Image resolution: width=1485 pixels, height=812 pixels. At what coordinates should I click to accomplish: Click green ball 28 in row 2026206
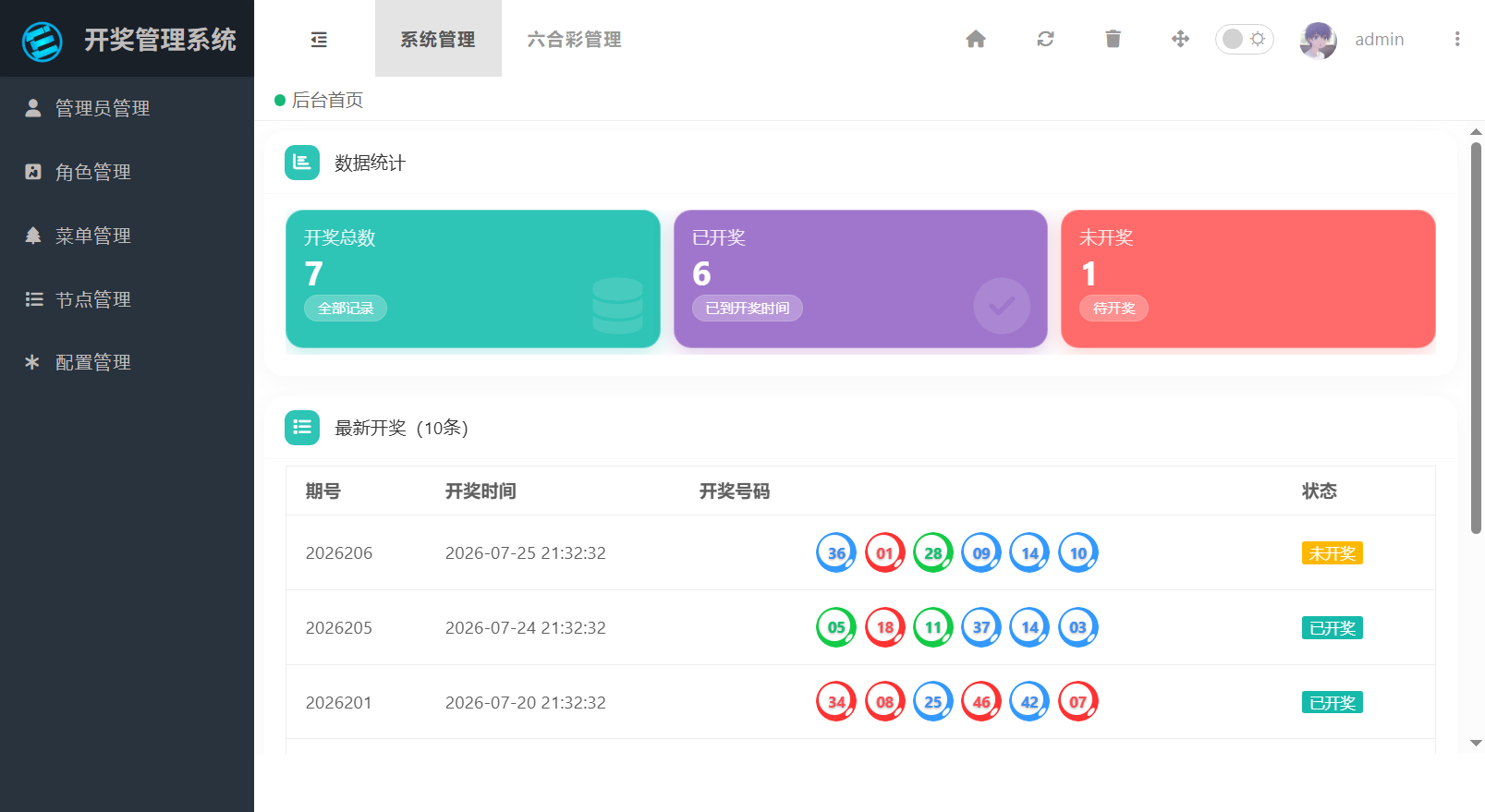[933, 552]
